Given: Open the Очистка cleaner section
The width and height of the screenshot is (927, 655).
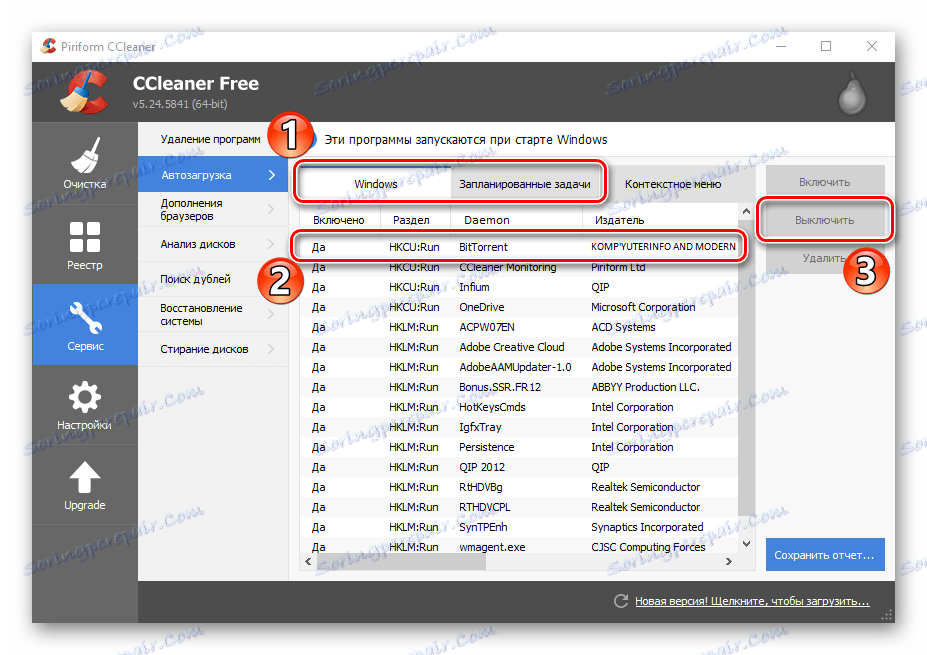Looking at the screenshot, I should 85,163.
